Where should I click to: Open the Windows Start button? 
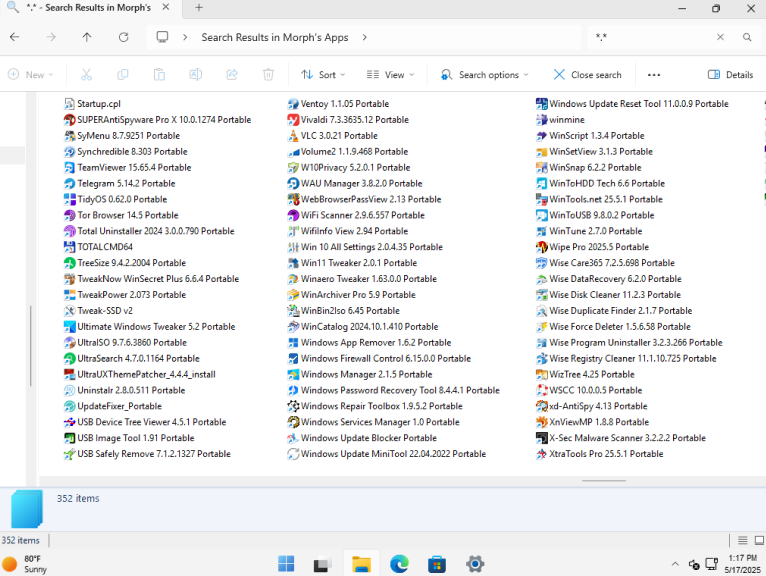tap(286, 564)
